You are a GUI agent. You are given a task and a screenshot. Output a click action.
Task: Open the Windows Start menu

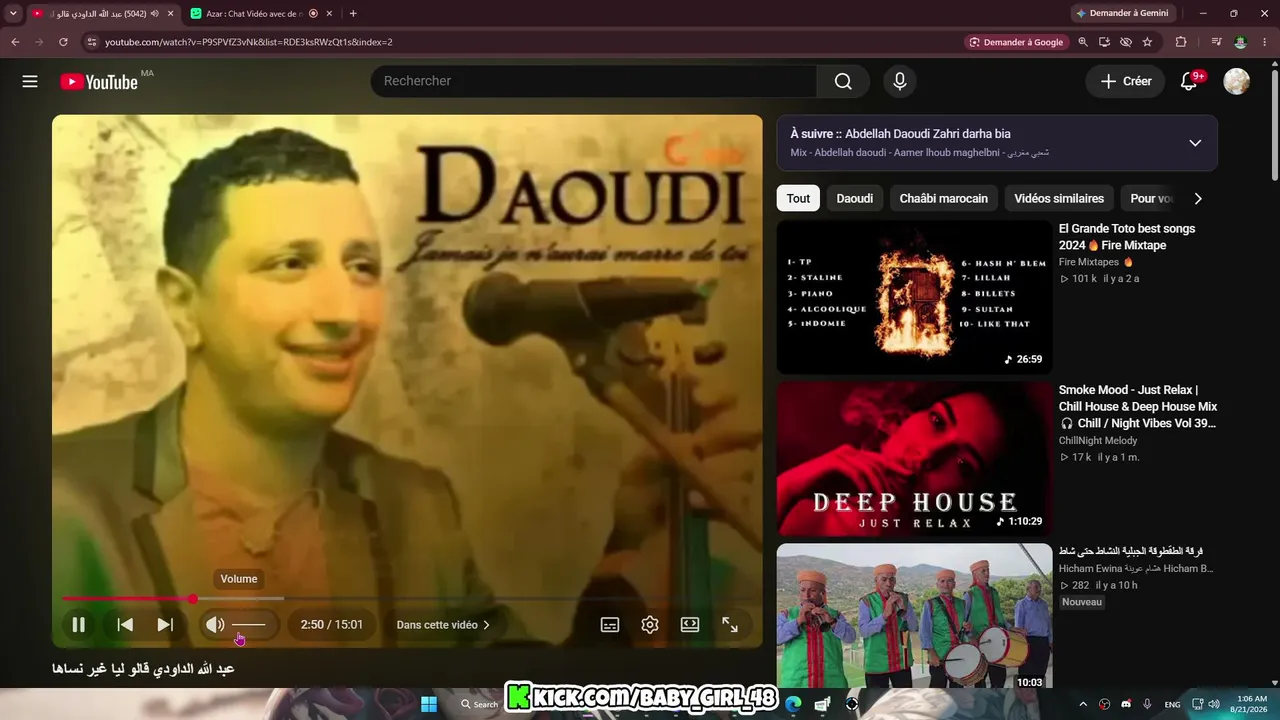(429, 704)
